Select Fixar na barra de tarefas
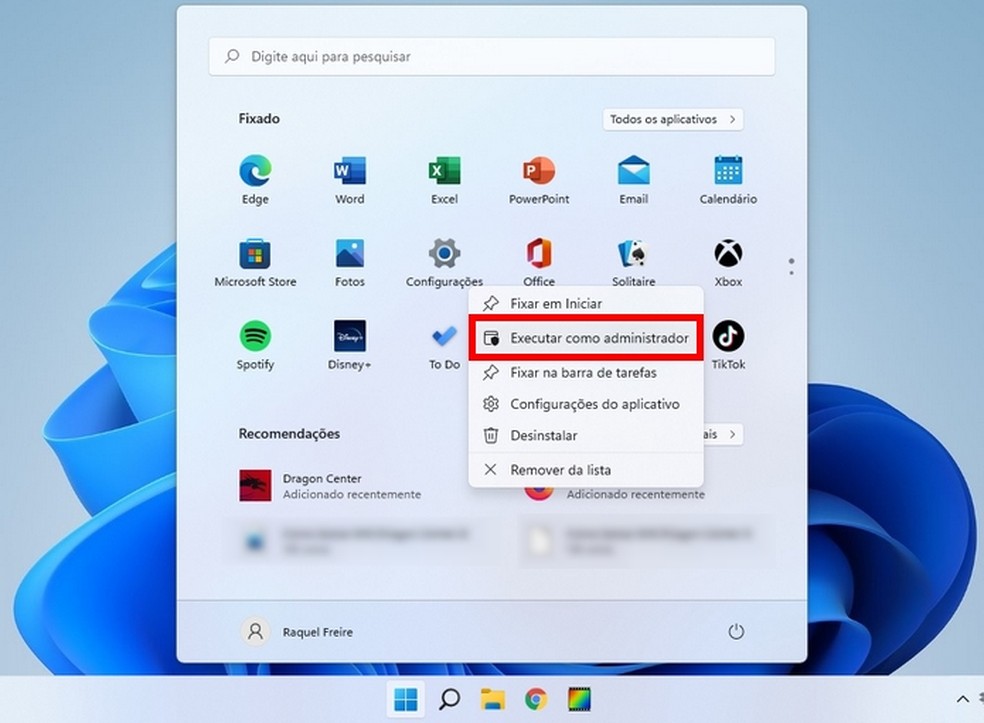 pos(586,373)
